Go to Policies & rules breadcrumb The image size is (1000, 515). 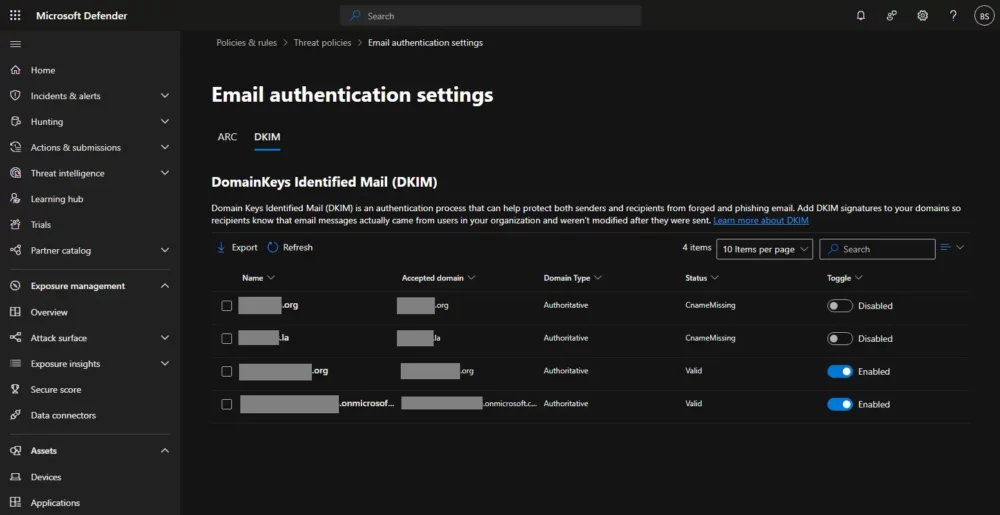click(x=247, y=43)
